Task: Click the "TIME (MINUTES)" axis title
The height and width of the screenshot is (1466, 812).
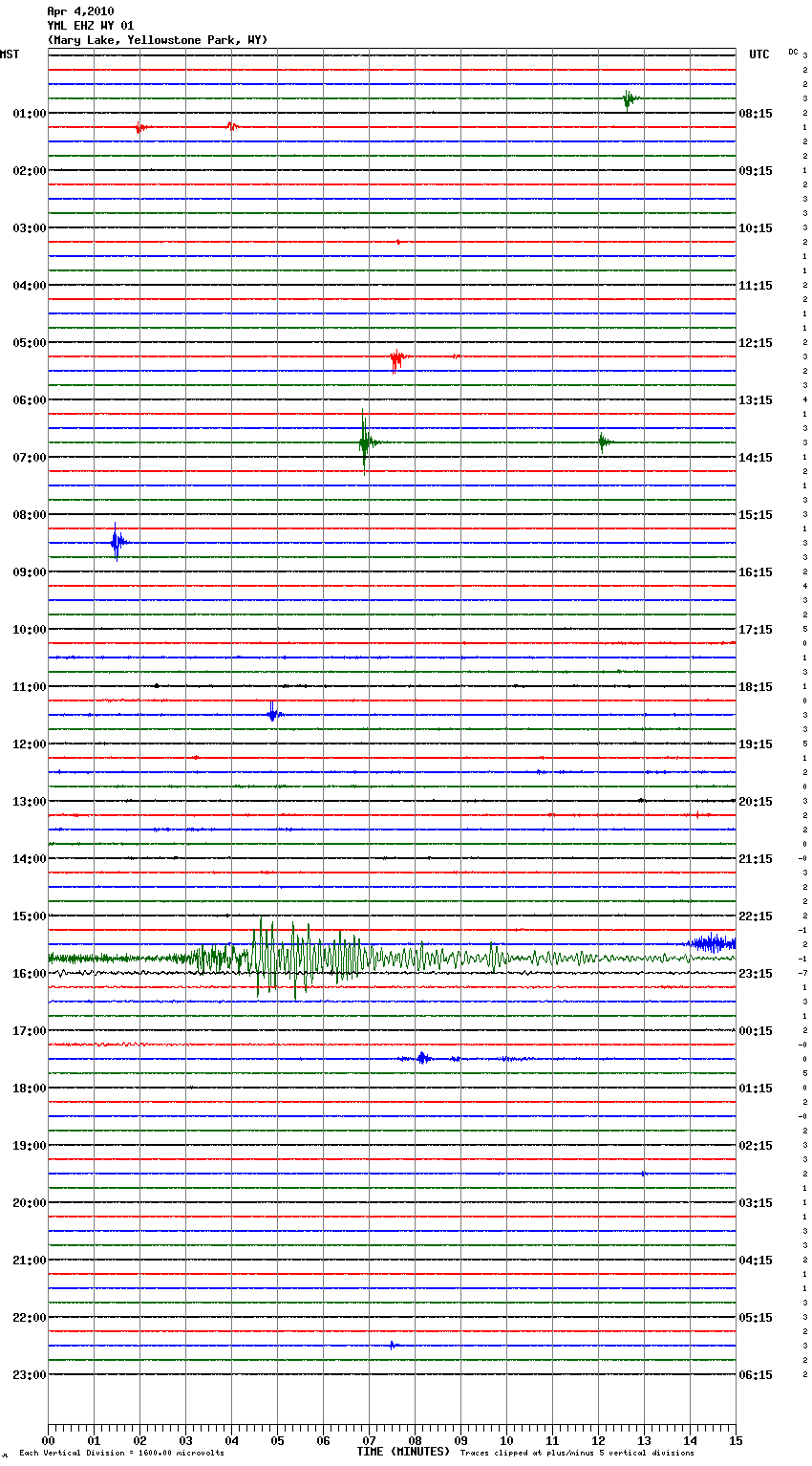Action: pyautogui.click(x=403, y=1452)
